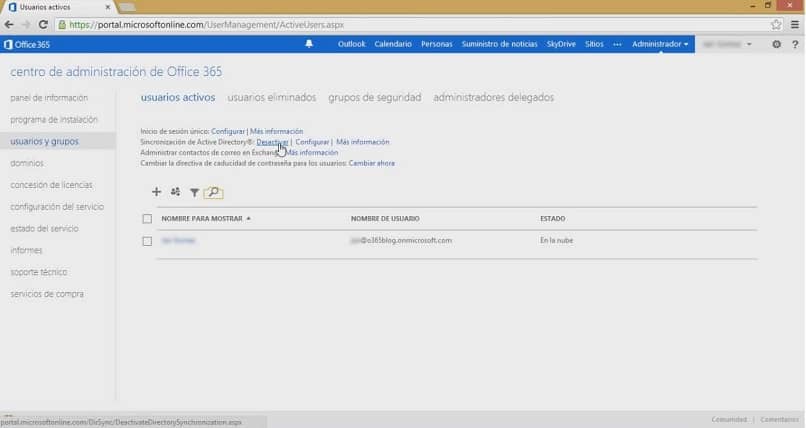Switch to usuarios eliminados tab
Viewport: 806px width, 428px height.
point(271,97)
